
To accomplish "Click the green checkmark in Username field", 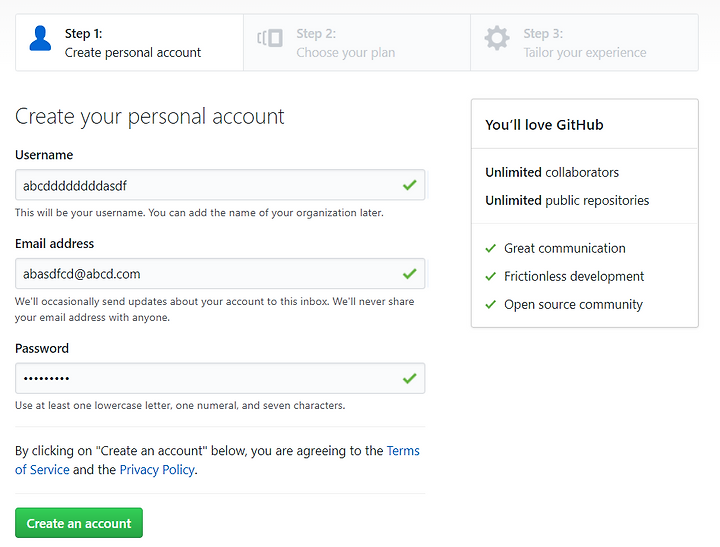I will point(410,185).
